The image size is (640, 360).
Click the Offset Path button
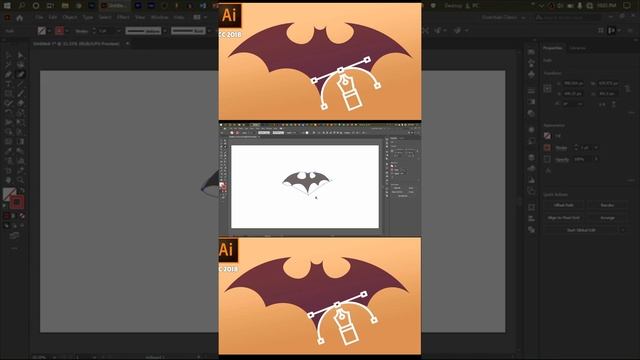564,205
